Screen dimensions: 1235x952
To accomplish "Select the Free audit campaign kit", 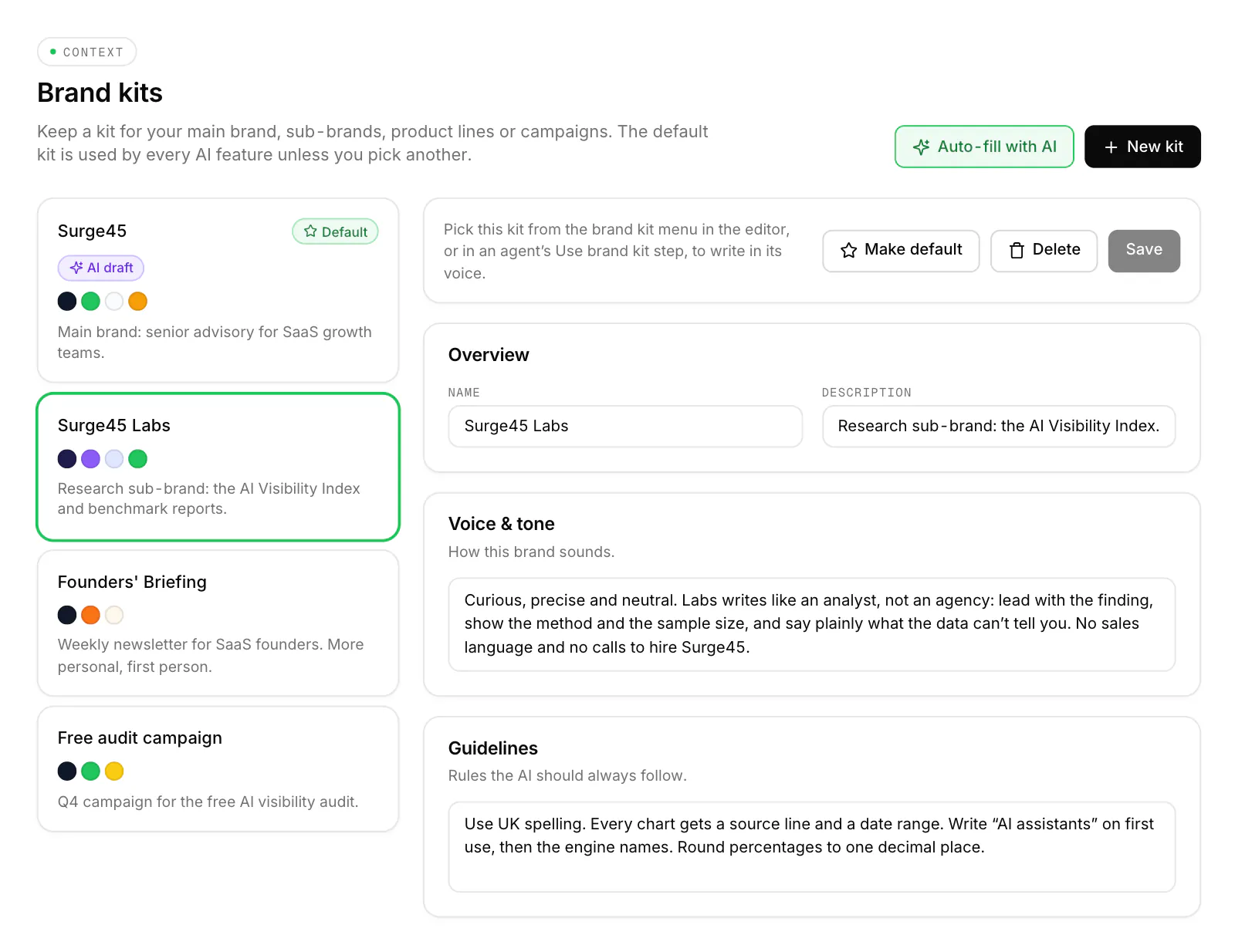I will (x=218, y=769).
